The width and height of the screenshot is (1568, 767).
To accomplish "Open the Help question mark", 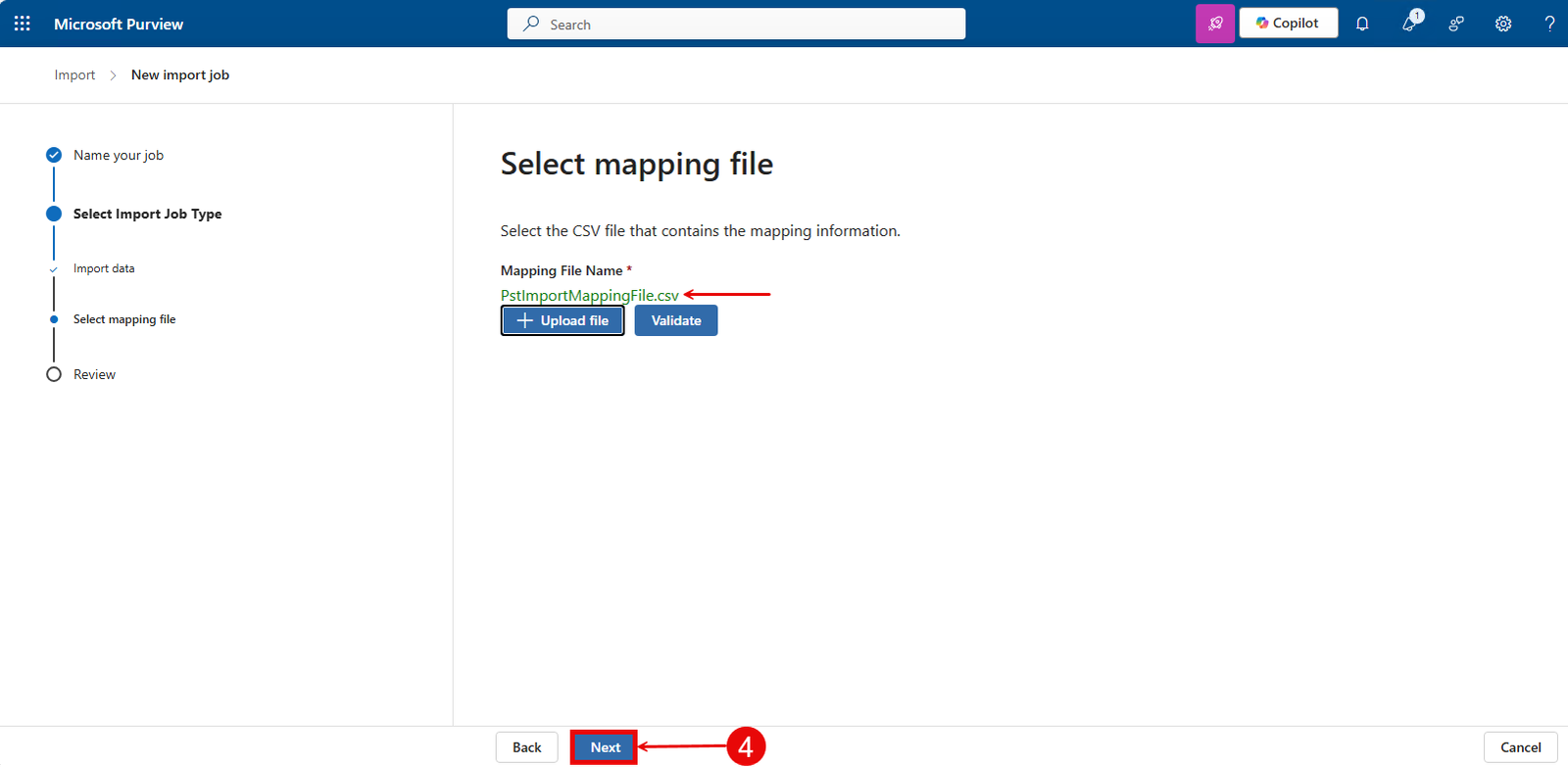I will point(1549,24).
